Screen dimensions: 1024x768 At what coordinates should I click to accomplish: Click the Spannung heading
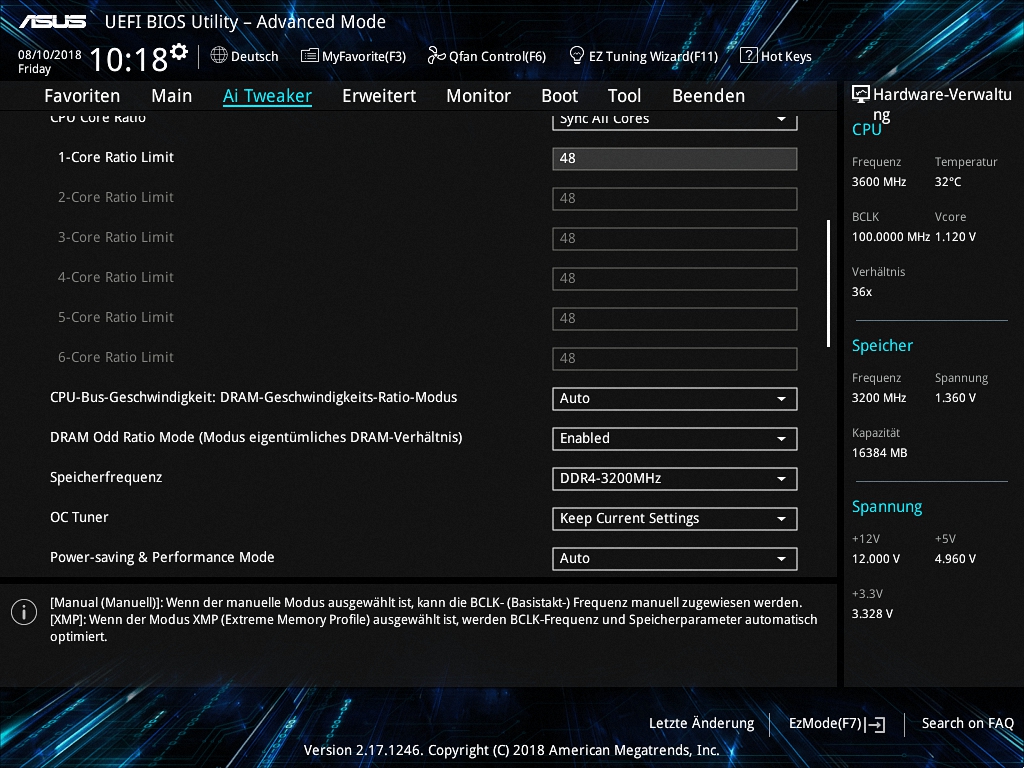(887, 507)
